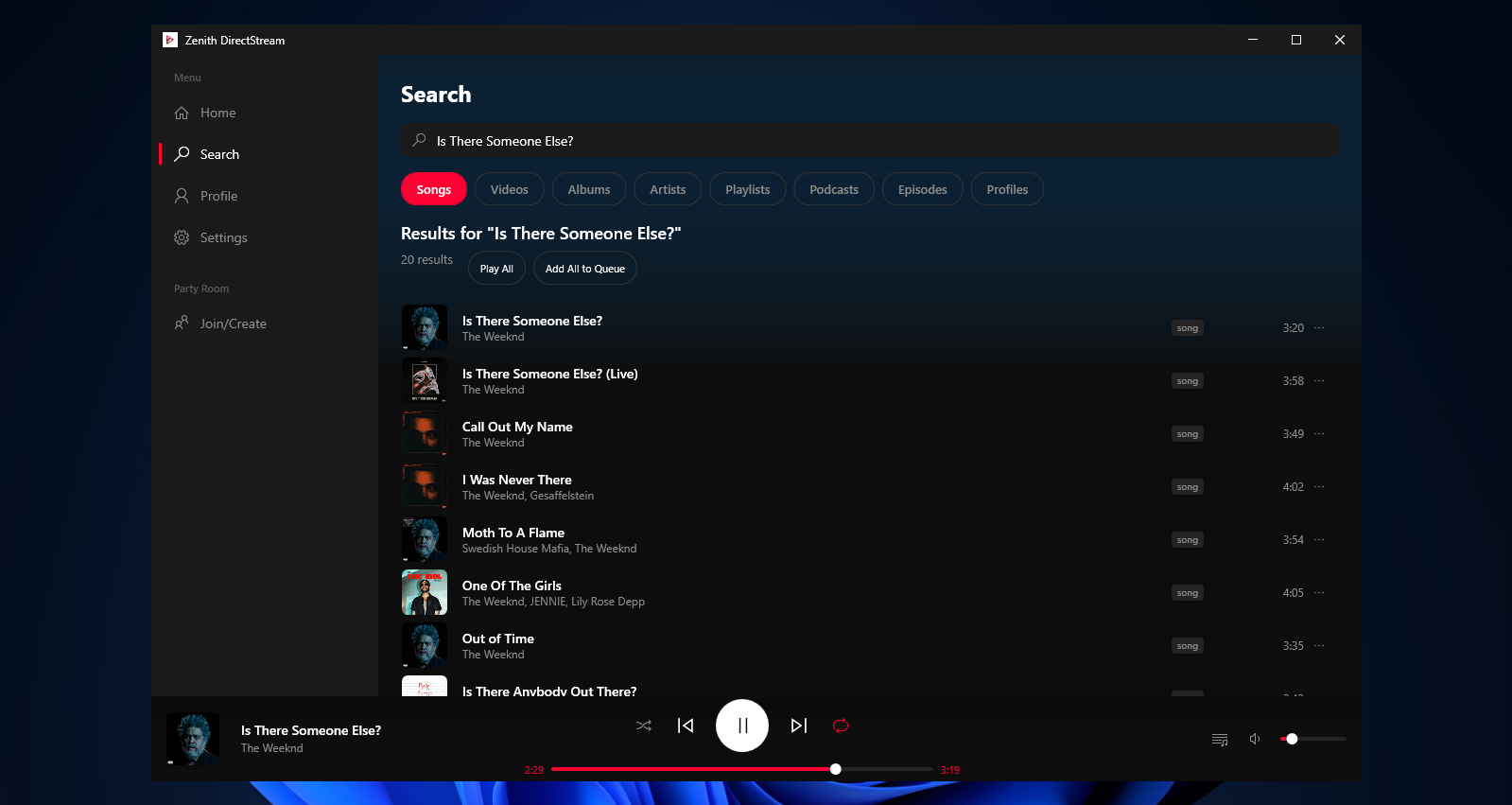This screenshot has width=1512, height=805.
Task: Toggle shuffle playback
Action: [x=644, y=726]
